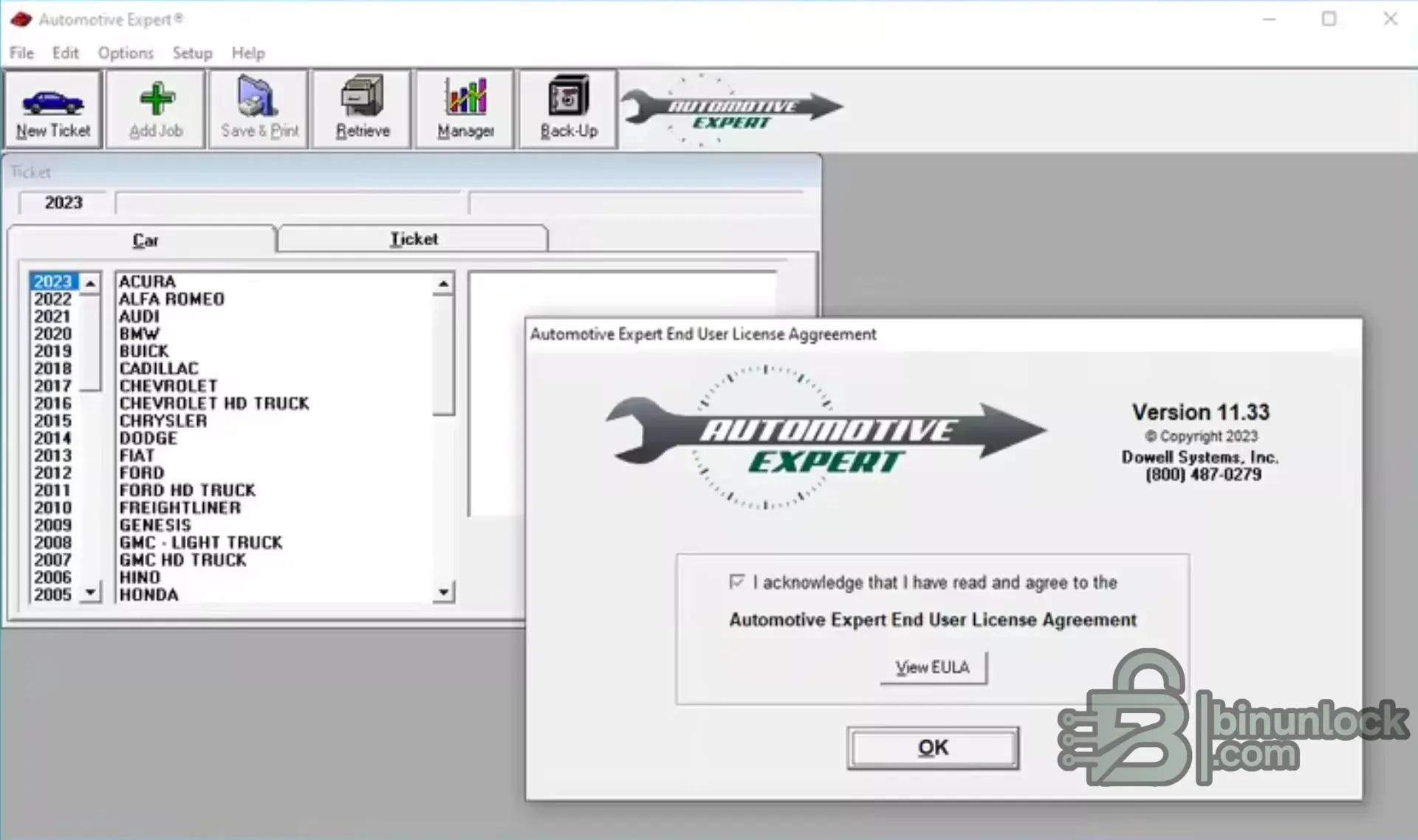Select year 2010 in the list
Image resolution: width=1418 pixels, height=840 pixels.
point(53,508)
